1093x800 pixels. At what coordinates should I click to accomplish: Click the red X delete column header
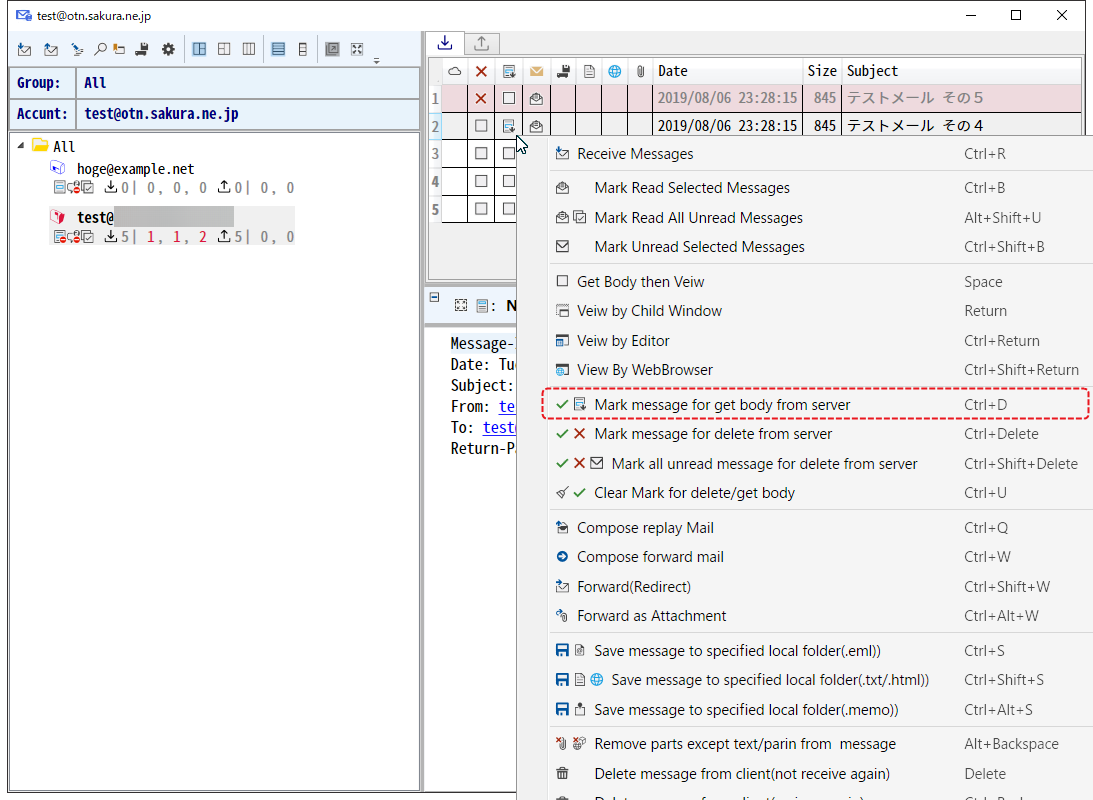[x=481, y=71]
